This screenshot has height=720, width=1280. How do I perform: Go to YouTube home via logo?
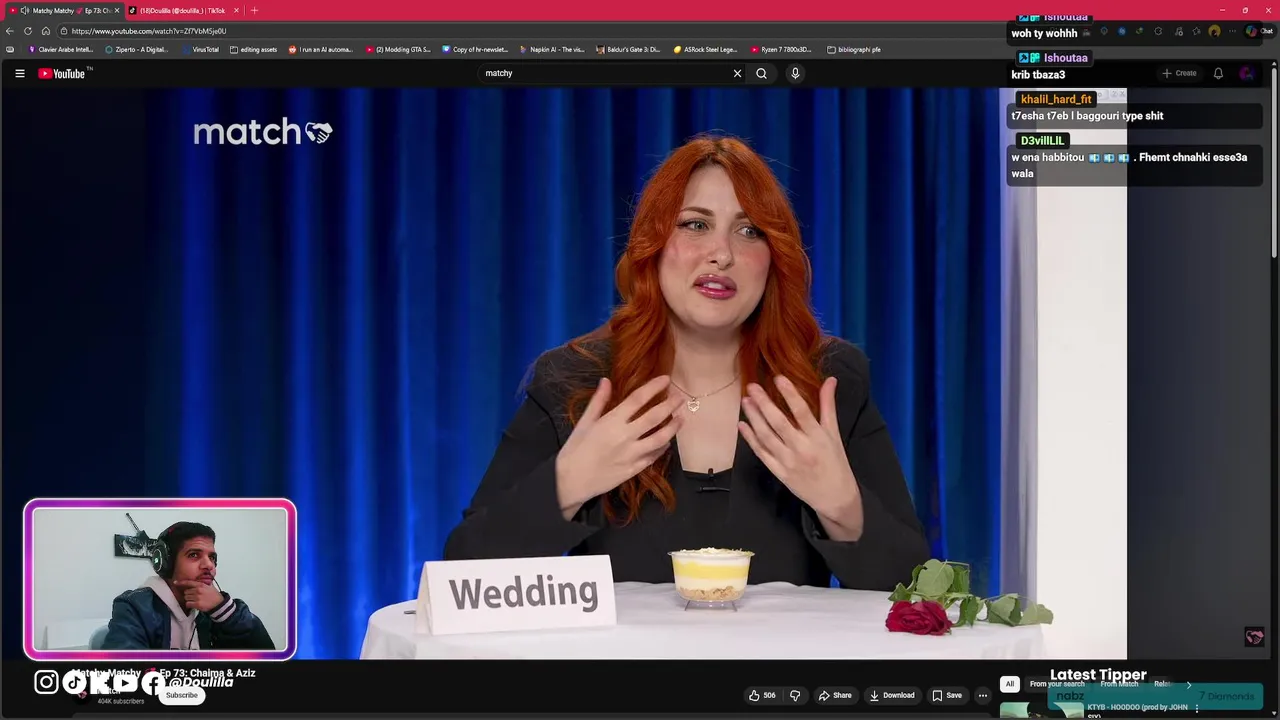coord(62,73)
